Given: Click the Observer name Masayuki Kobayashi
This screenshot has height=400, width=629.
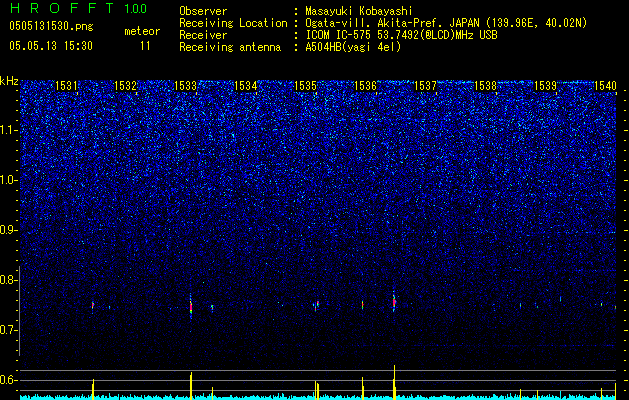Looking at the screenshot, I should [358, 11].
